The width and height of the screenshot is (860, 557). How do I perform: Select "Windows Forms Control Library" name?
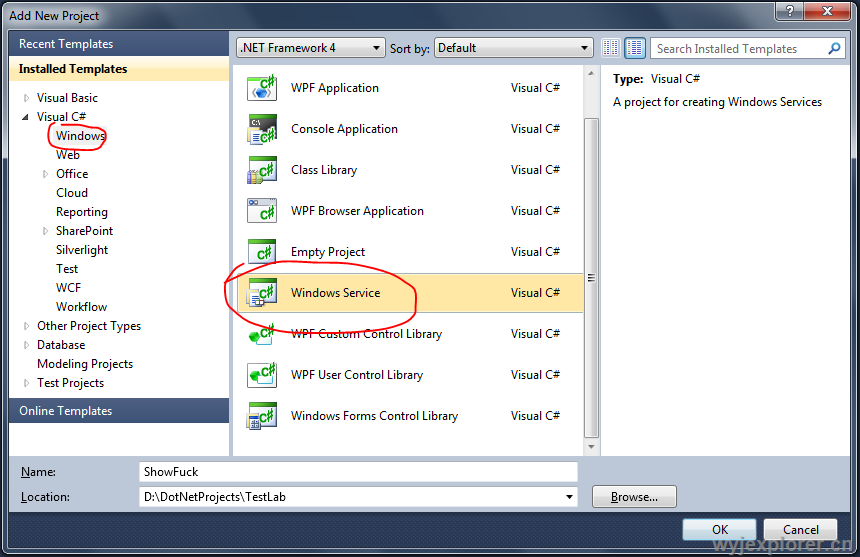tap(374, 416)
